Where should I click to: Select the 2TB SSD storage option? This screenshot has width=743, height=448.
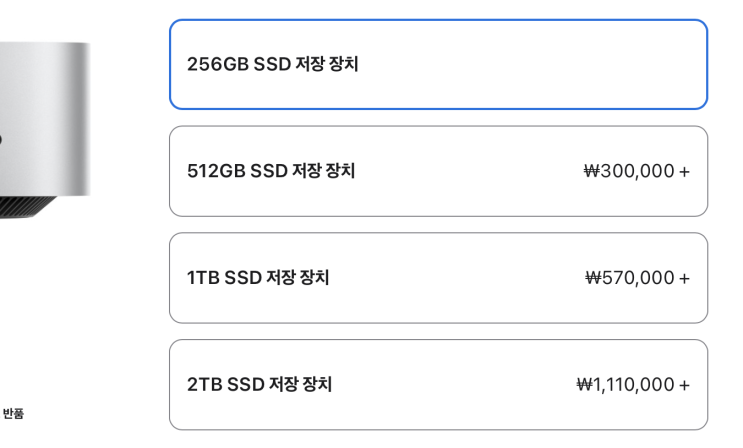point(438,385)
